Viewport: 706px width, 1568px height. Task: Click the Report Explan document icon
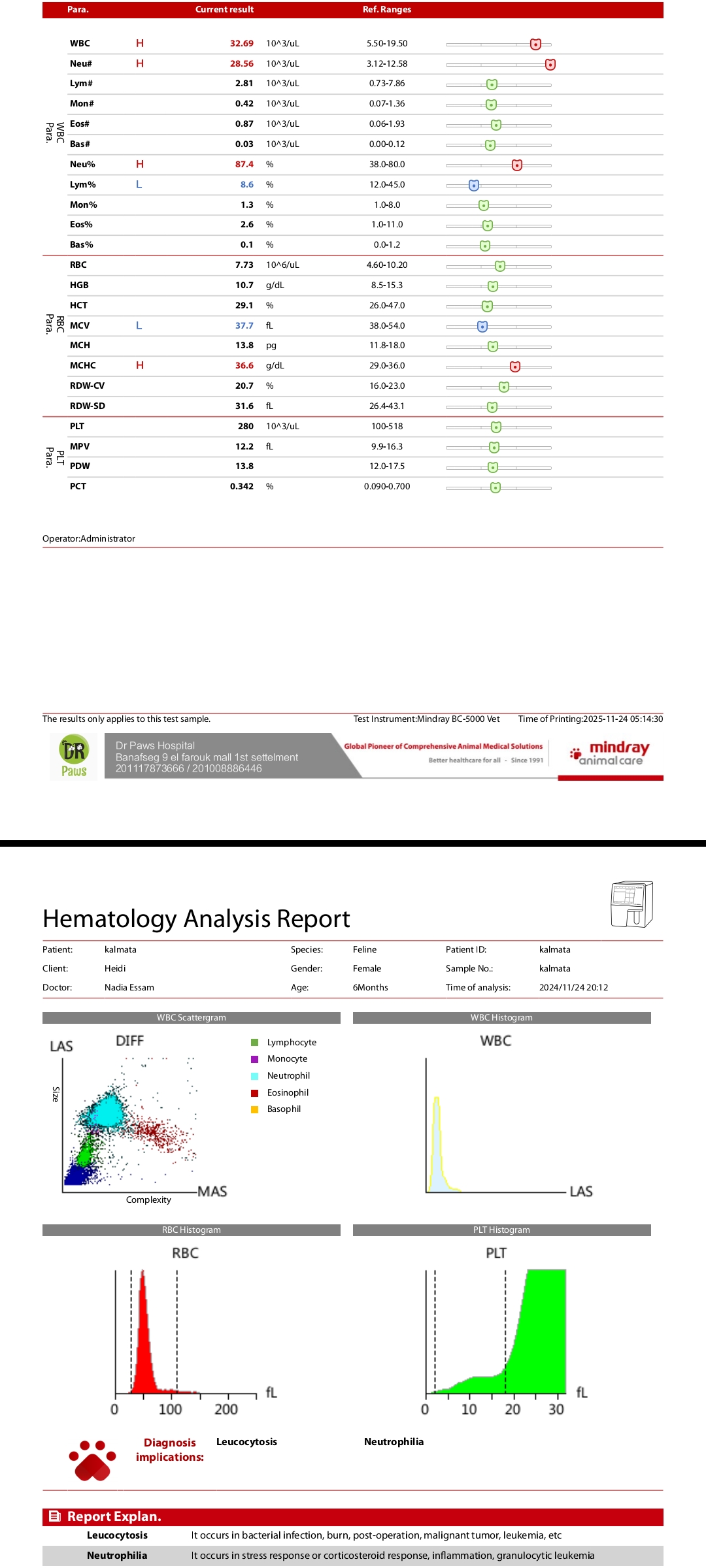[x=56, y=1516]
